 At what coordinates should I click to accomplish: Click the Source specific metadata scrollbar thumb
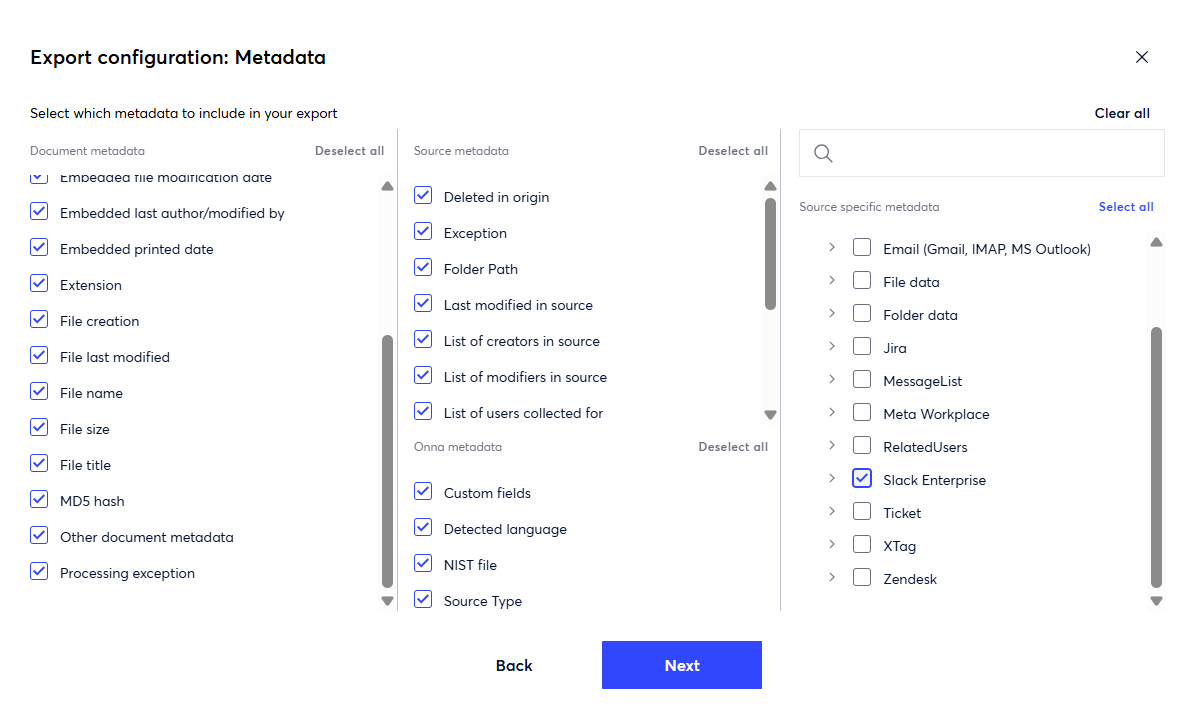coord(1156,456)
